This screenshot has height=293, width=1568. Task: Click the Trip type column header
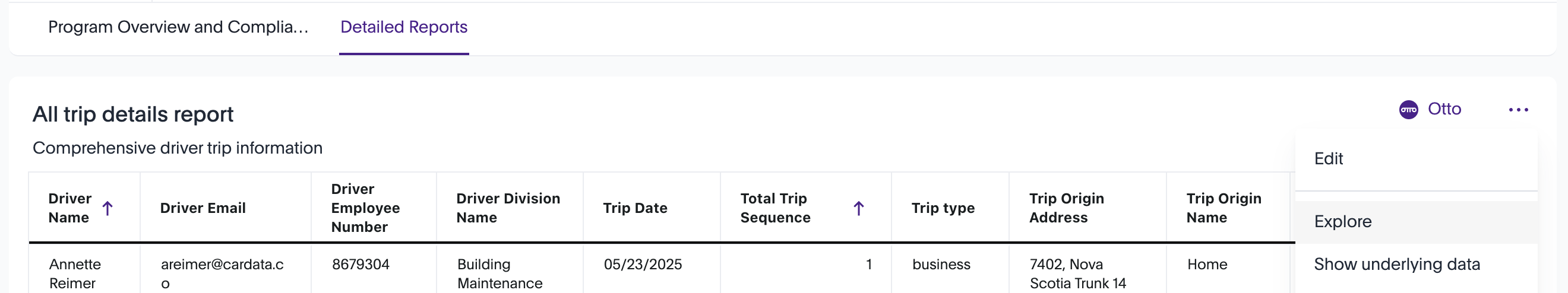(942, 208)
